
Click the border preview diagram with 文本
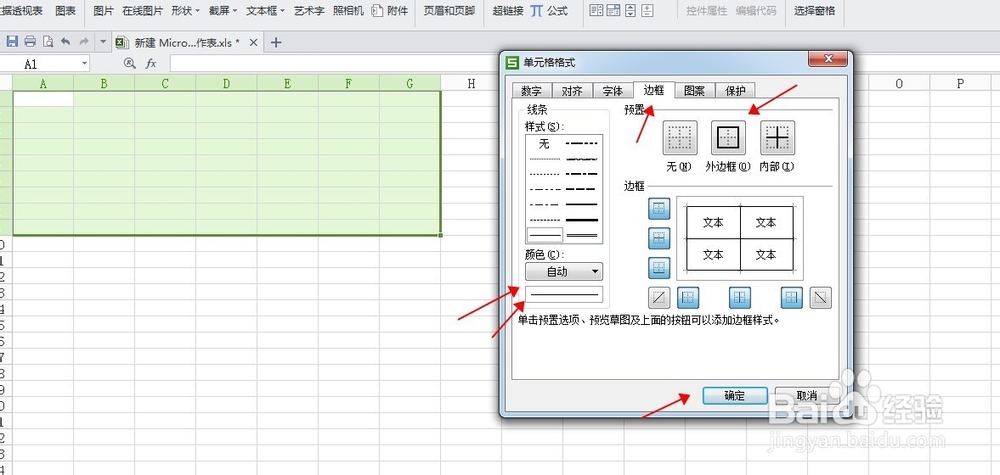pyautogui.click(x=740, y=238)
